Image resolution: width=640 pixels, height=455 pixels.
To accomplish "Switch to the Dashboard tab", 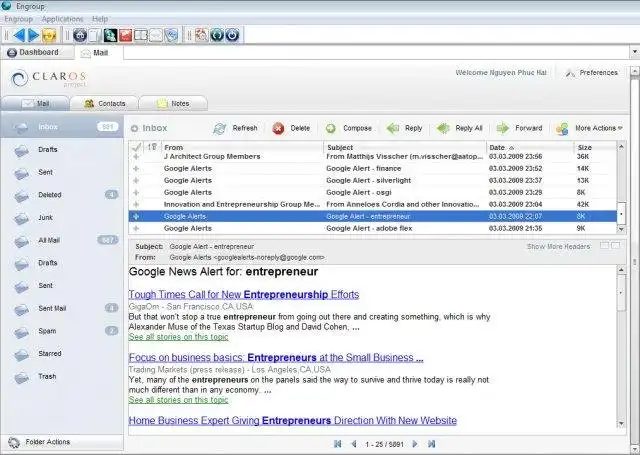I will (37, 52).
